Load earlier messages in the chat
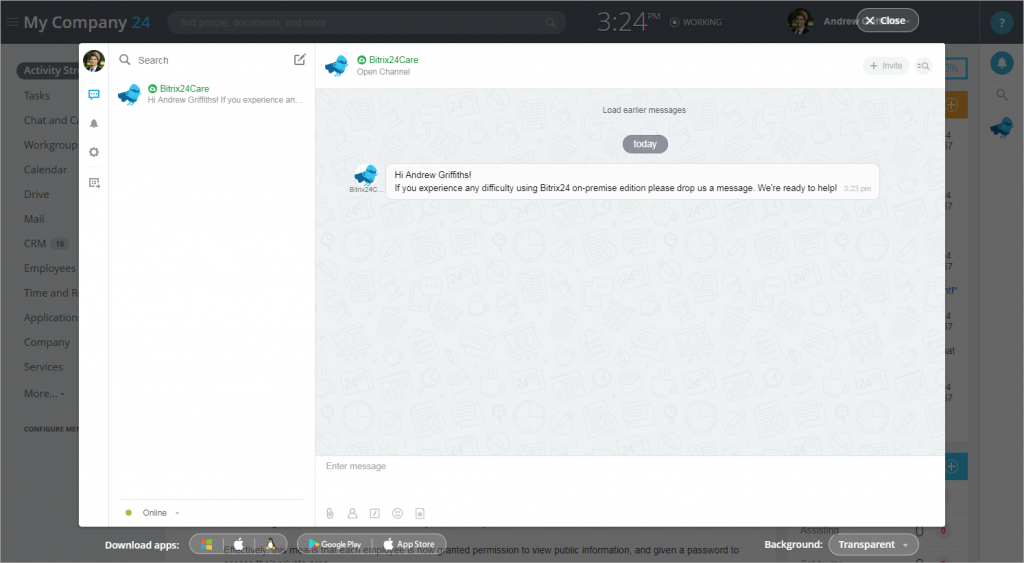 (644, 110)
